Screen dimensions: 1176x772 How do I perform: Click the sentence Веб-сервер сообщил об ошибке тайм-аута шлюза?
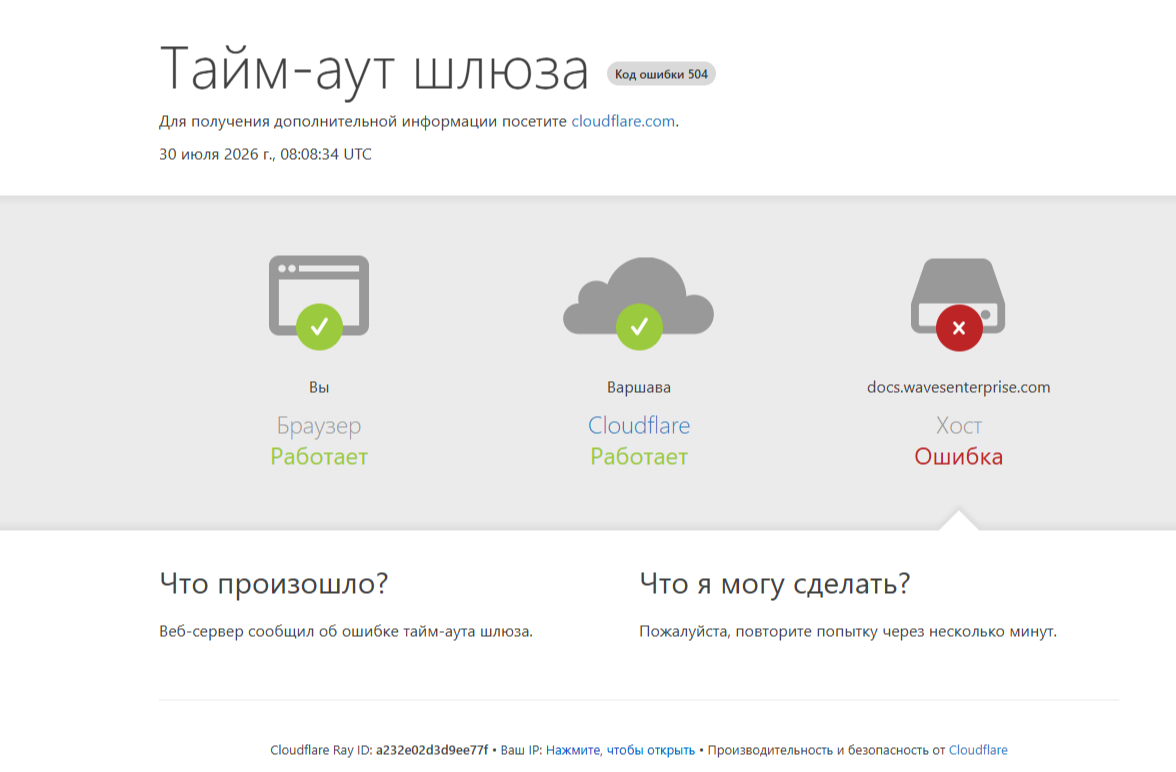point(346,631)
